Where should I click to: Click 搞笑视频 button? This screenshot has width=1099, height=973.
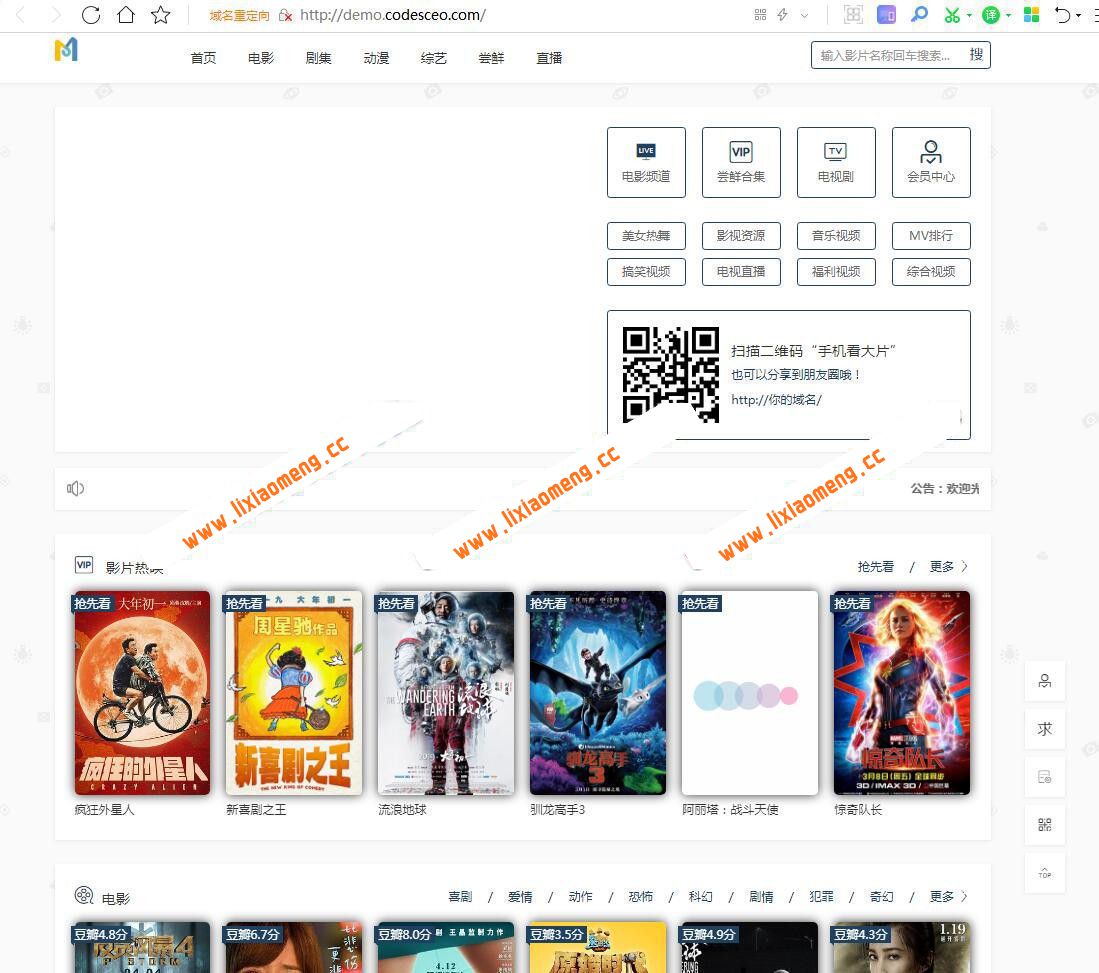(646, 272)
